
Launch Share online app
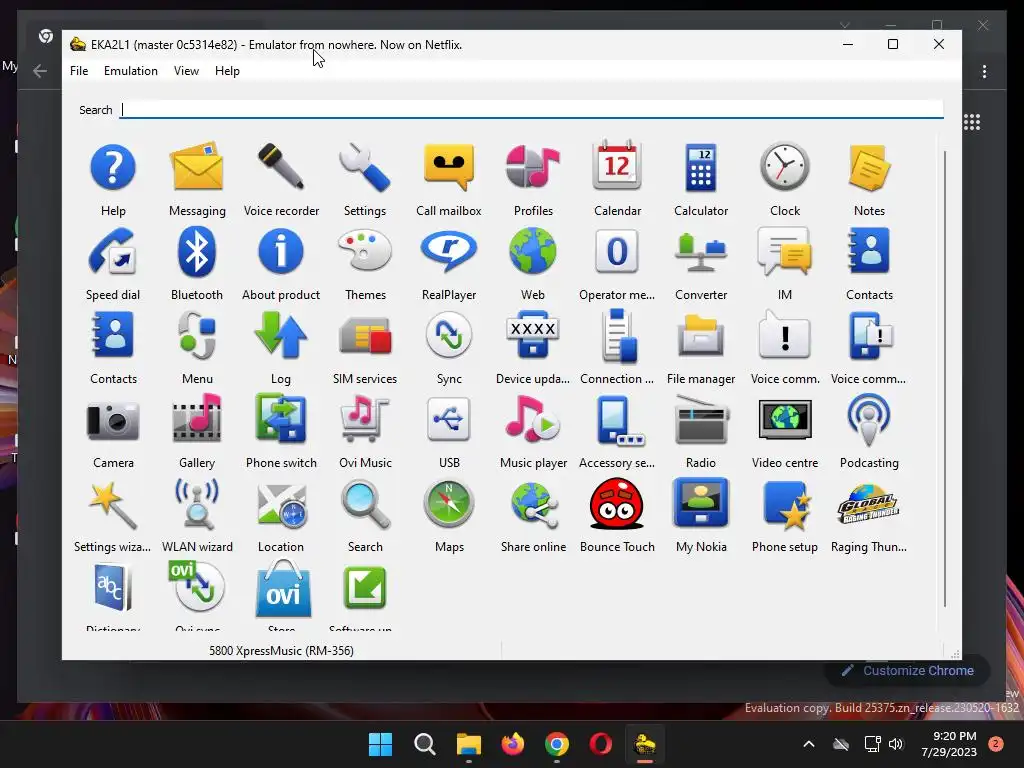click(x=533, y=505)
